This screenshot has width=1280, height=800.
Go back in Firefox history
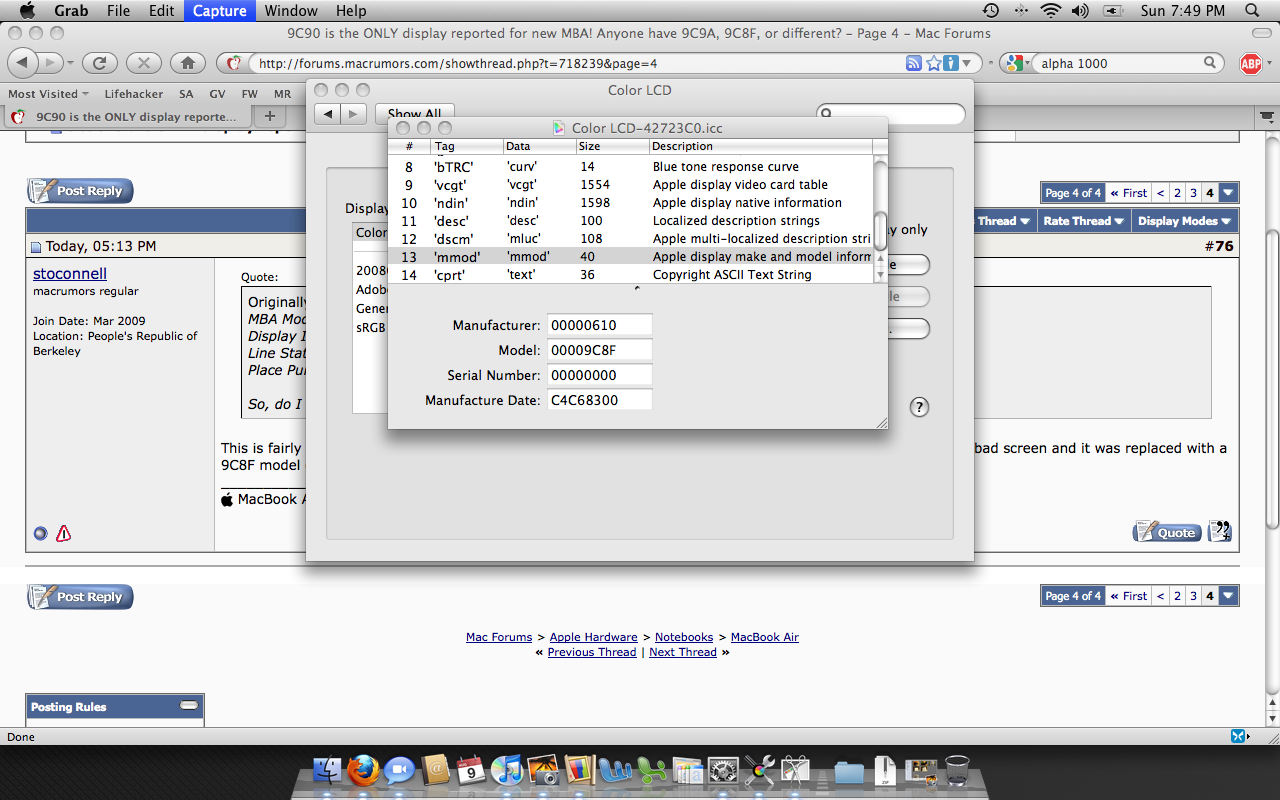pos(24,63)
